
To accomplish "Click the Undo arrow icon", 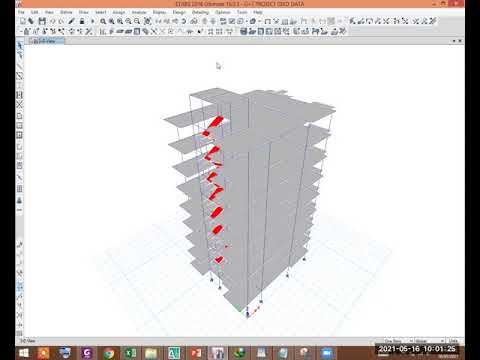I will coord(53,21).
